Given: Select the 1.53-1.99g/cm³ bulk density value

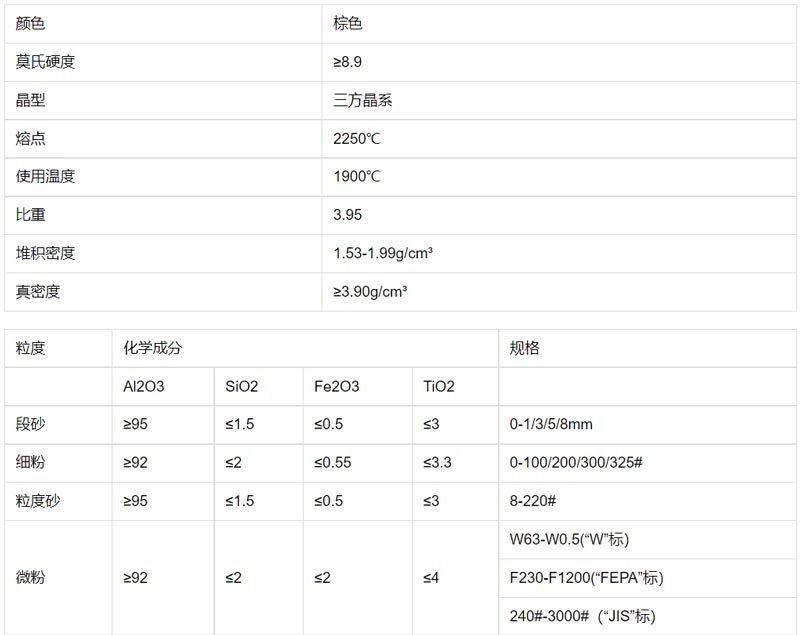Looking at the screenshot, I should coord(383,253).
